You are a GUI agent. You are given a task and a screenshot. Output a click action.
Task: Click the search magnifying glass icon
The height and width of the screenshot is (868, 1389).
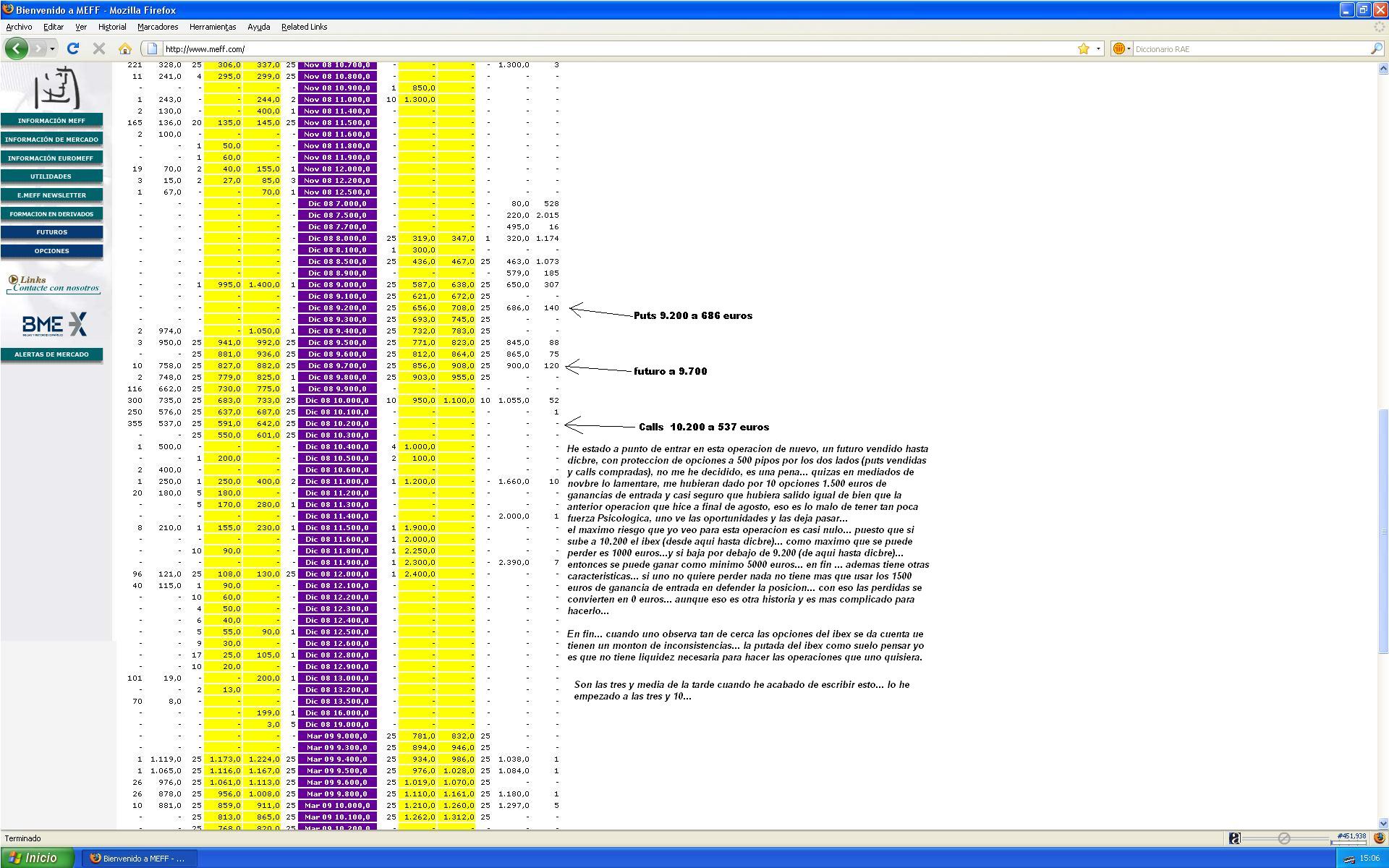(x=1375, y=48)
